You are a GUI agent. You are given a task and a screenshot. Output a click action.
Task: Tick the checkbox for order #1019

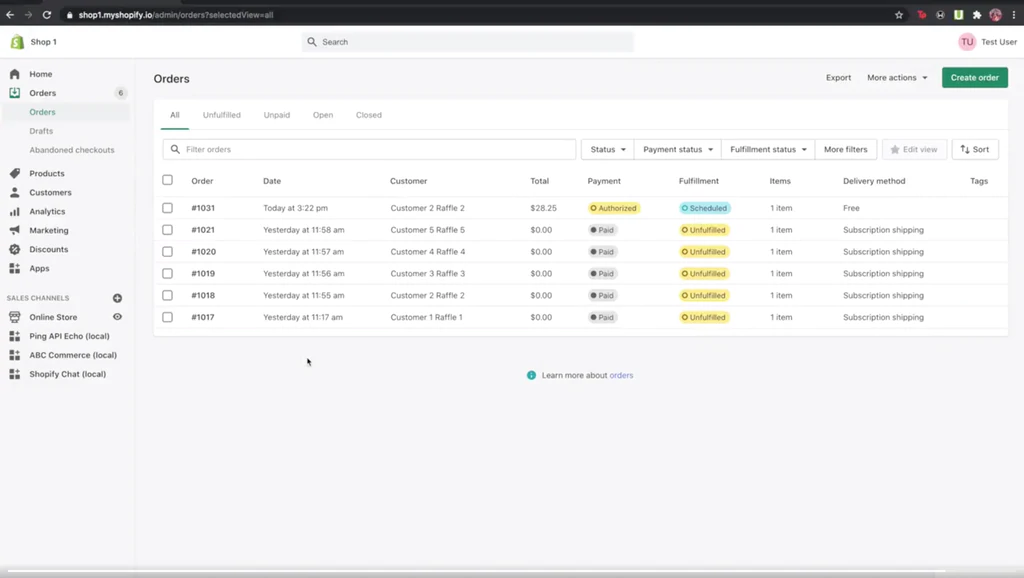[x=167, y=273]
